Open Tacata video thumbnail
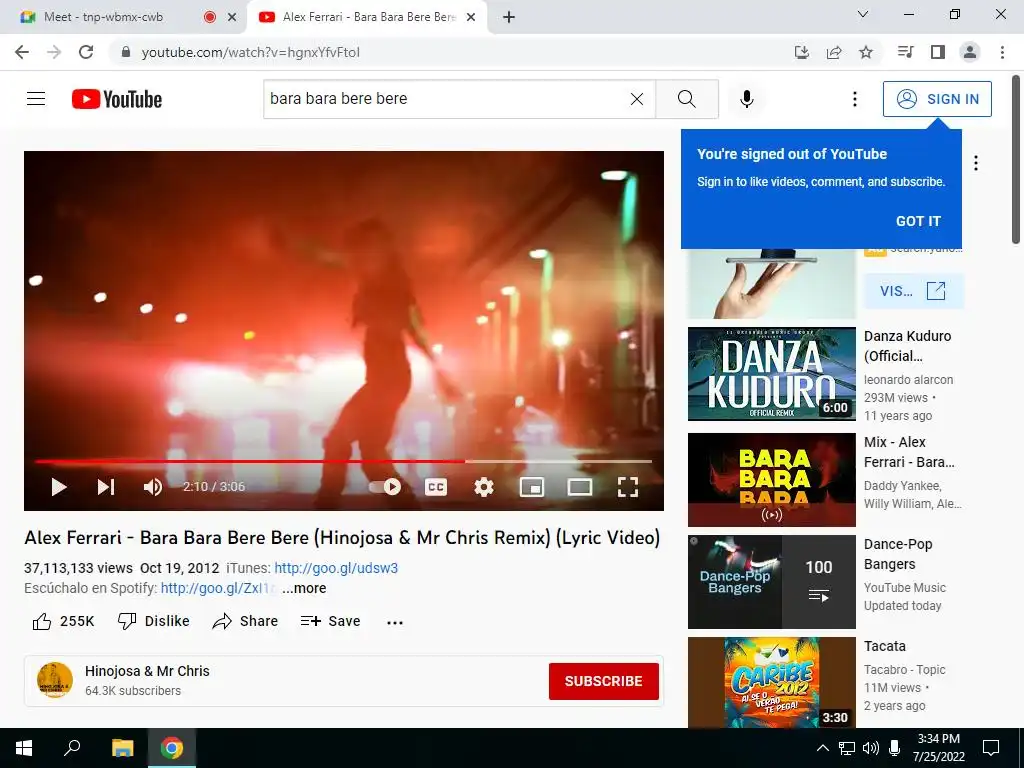 pyautogui.click(x=771, y=682)
